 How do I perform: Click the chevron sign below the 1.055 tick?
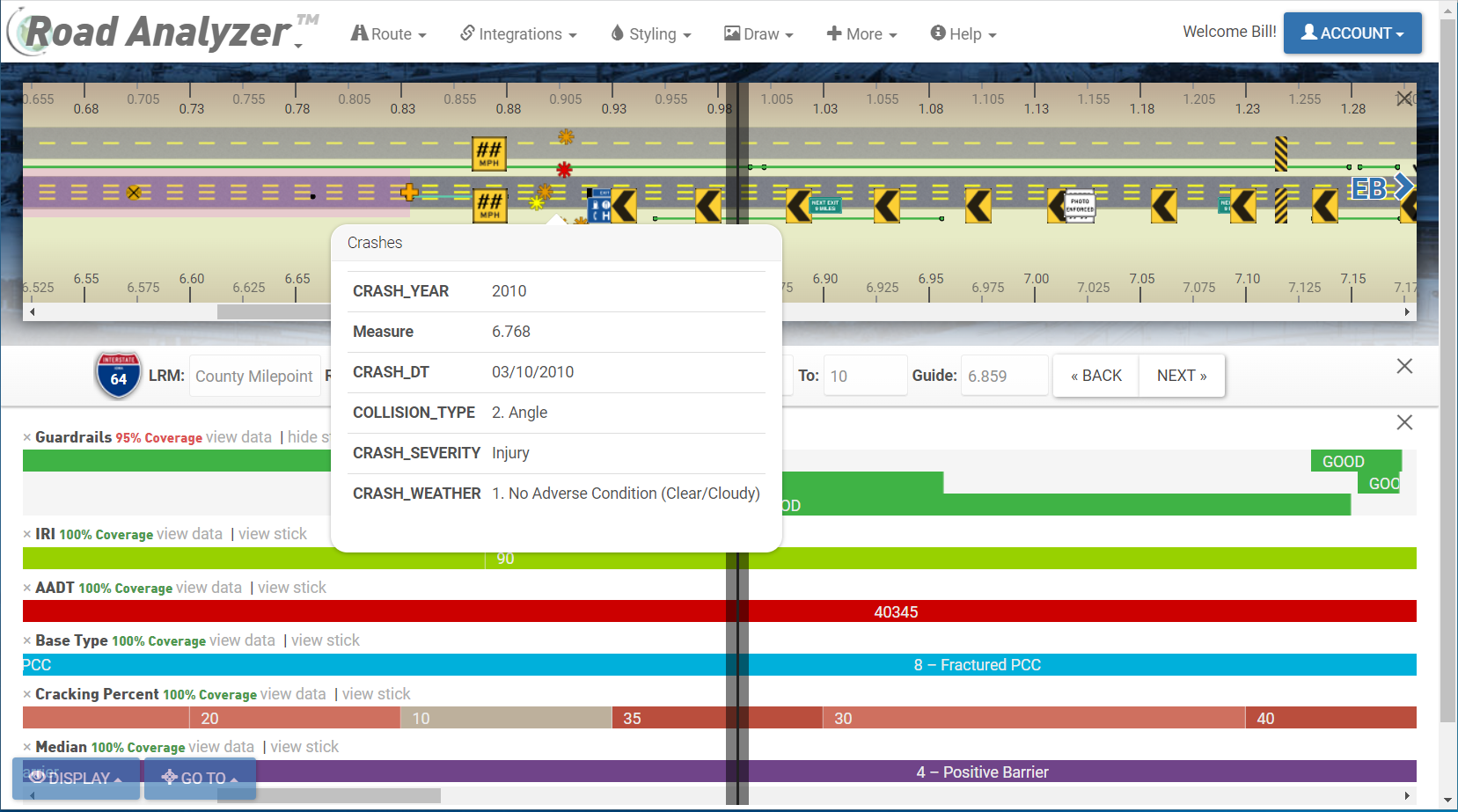click(x=887, y=206)
